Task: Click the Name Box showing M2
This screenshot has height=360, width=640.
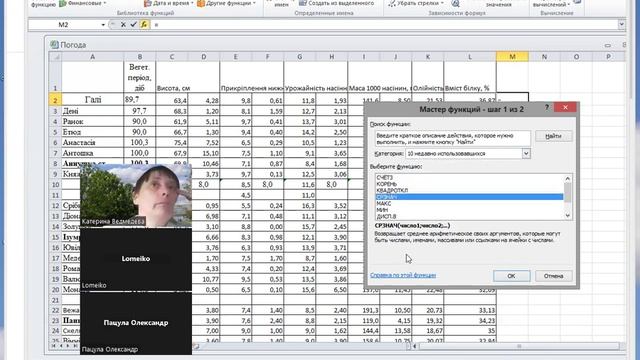Action: click(64, 25)
